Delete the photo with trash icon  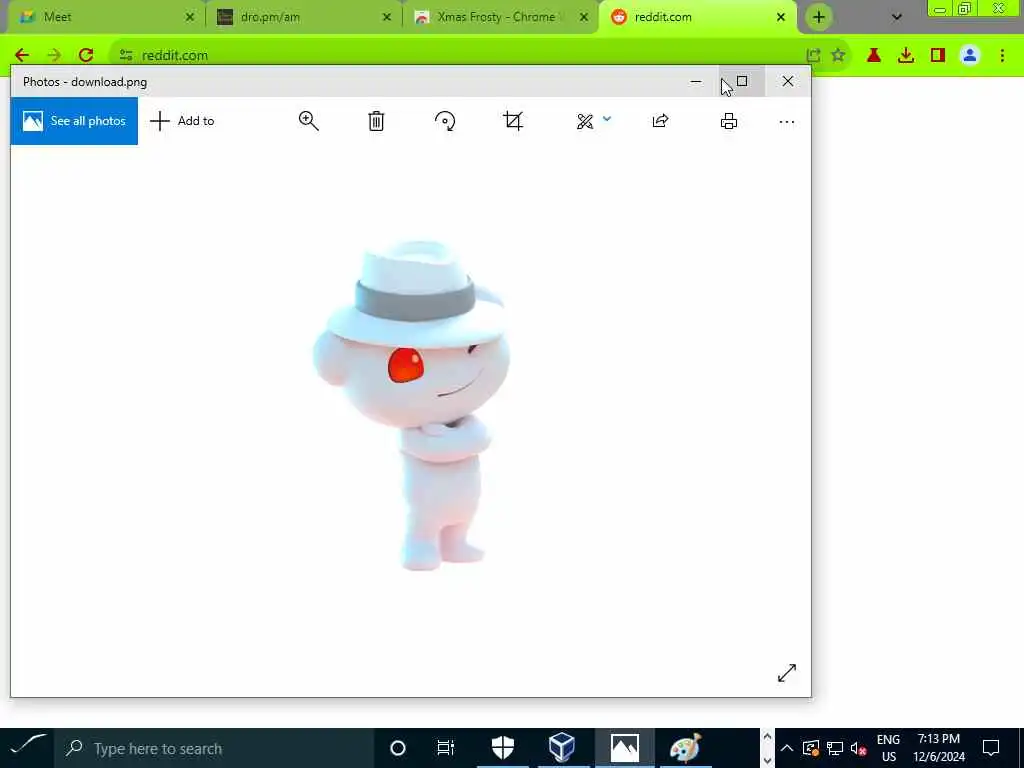pyautogui.click(x=376, y=121)
